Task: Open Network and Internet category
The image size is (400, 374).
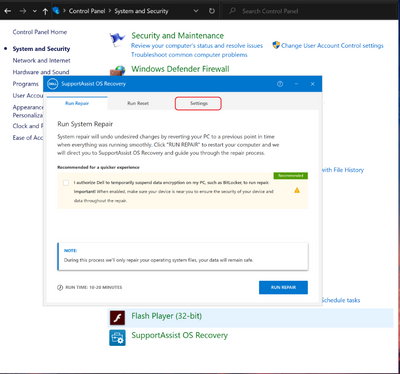Action: point(41,60)
